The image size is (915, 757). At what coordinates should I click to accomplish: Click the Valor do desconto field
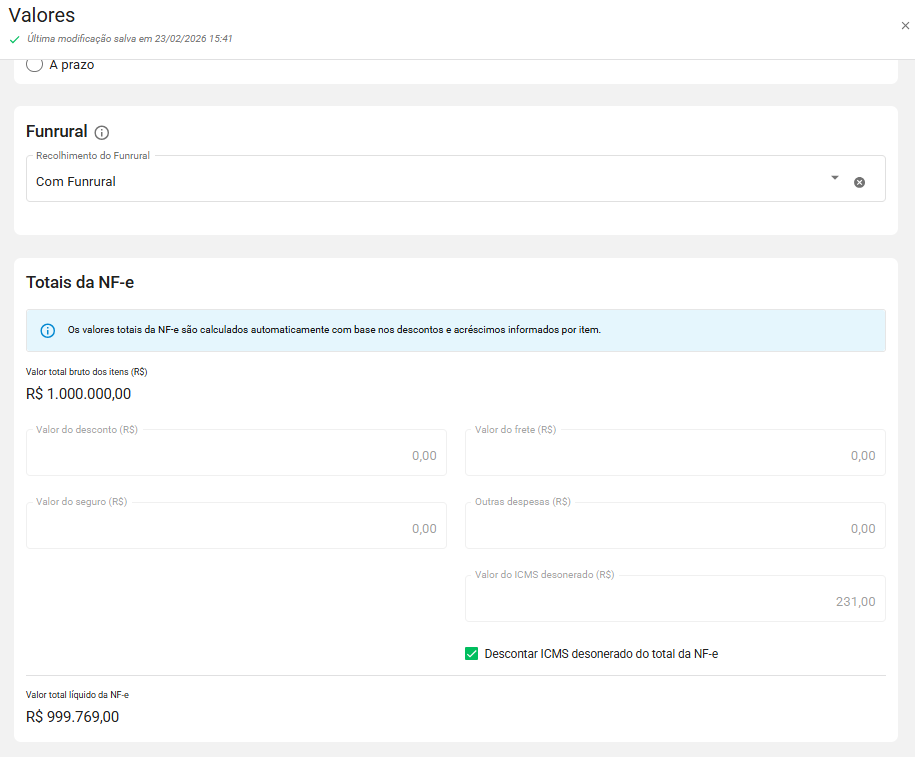tap(236, 455)
